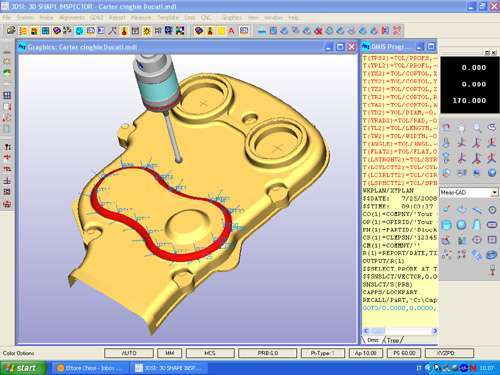Click the PS 60.00 button

tap(404, 353)
